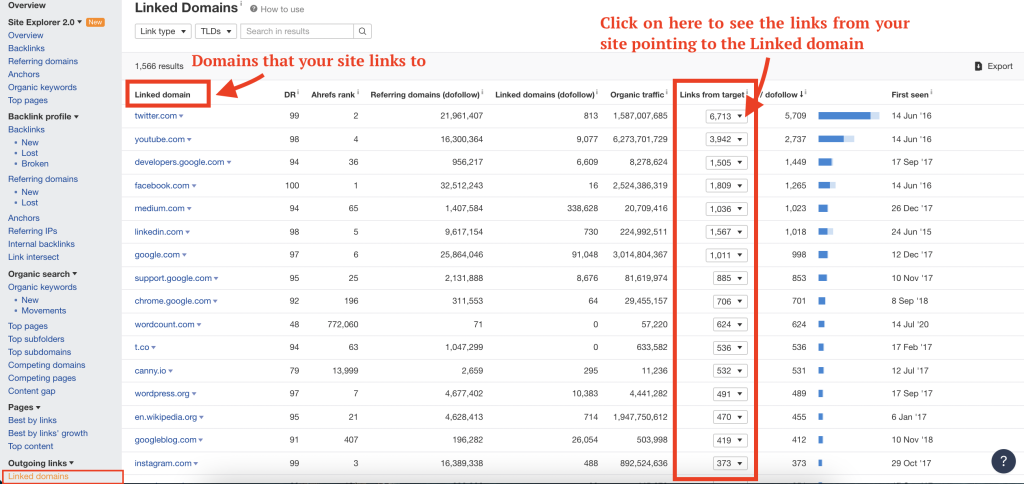Open the Link type dropdown

[x=162, y=32]
